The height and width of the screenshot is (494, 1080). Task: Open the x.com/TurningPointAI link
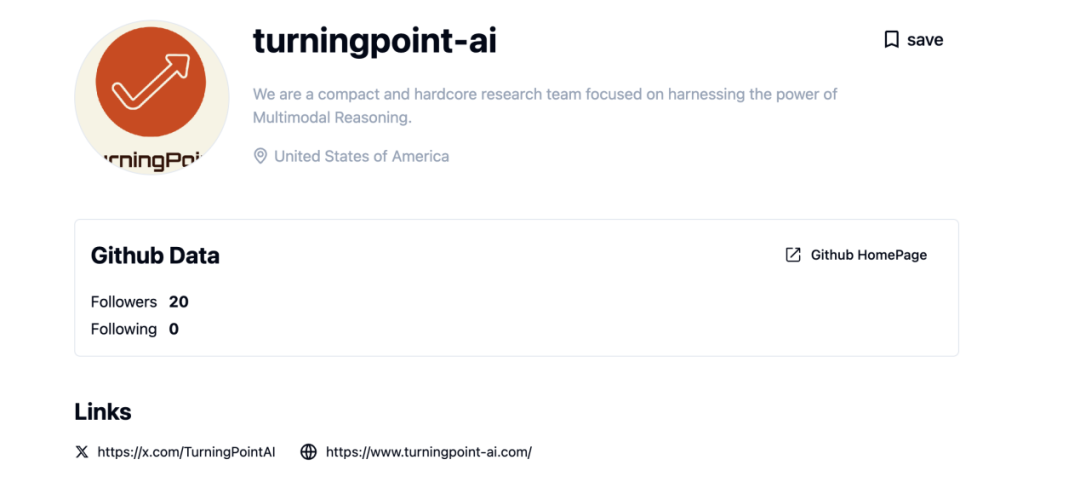point(186,452)
